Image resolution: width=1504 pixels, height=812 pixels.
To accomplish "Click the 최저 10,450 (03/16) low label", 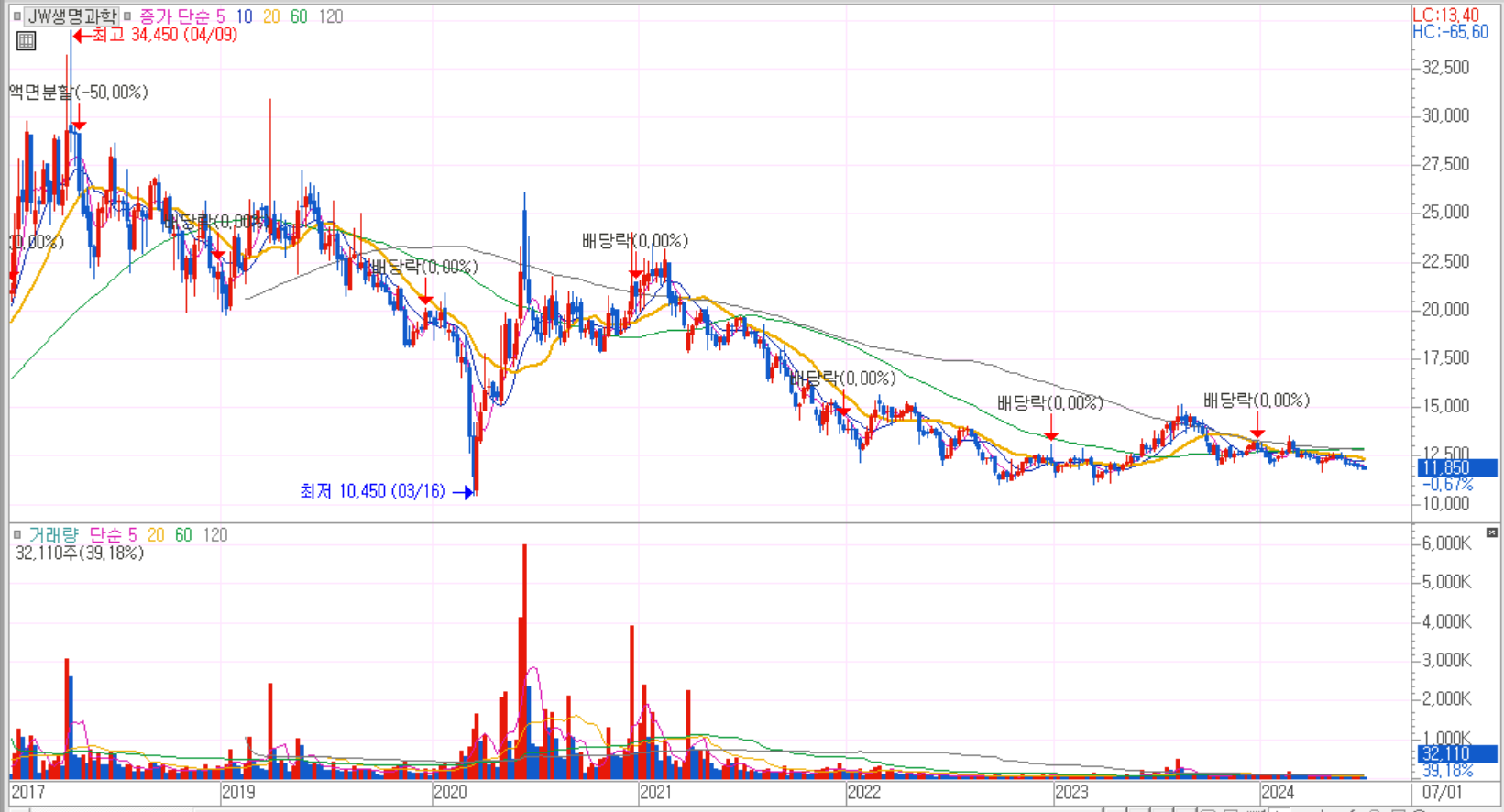I will click(x=372, y=491).
